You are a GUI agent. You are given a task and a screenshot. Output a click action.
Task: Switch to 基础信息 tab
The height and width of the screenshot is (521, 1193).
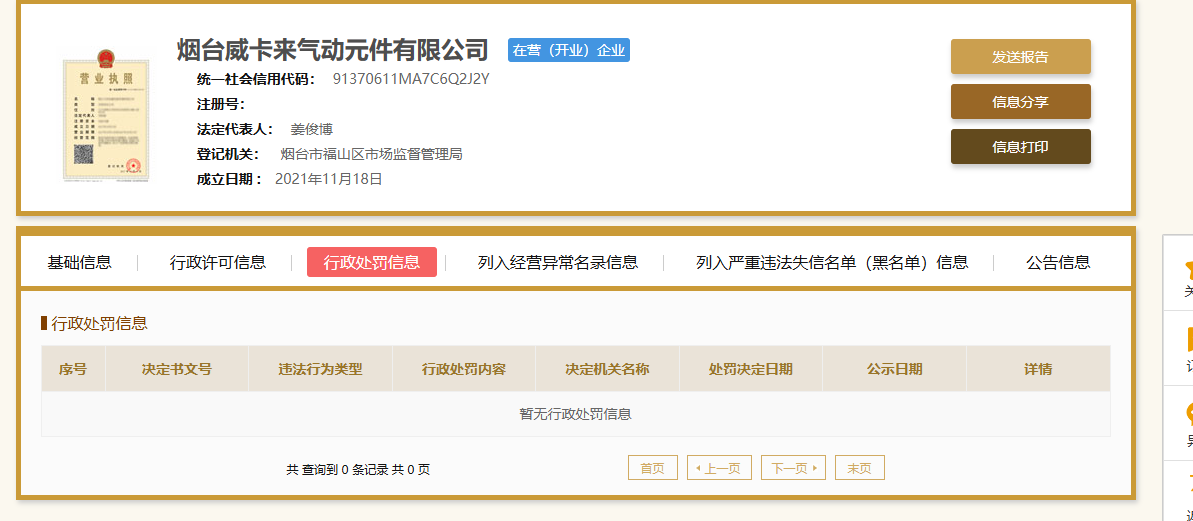click(x=79, y=262)
